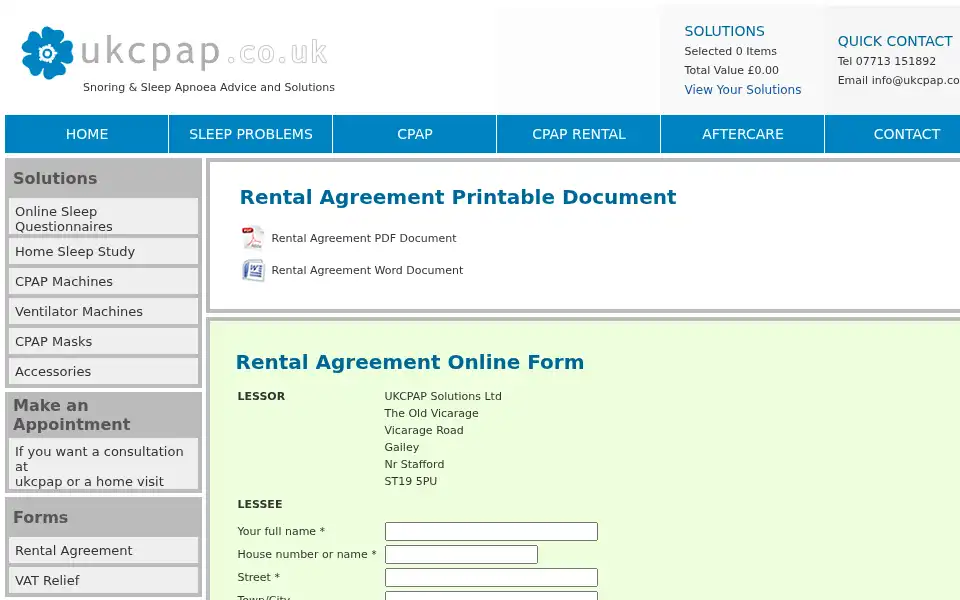Open SLEEP PROBLEMS navigation item
Viewport: 960px width, 600px height.
point(251,134)
